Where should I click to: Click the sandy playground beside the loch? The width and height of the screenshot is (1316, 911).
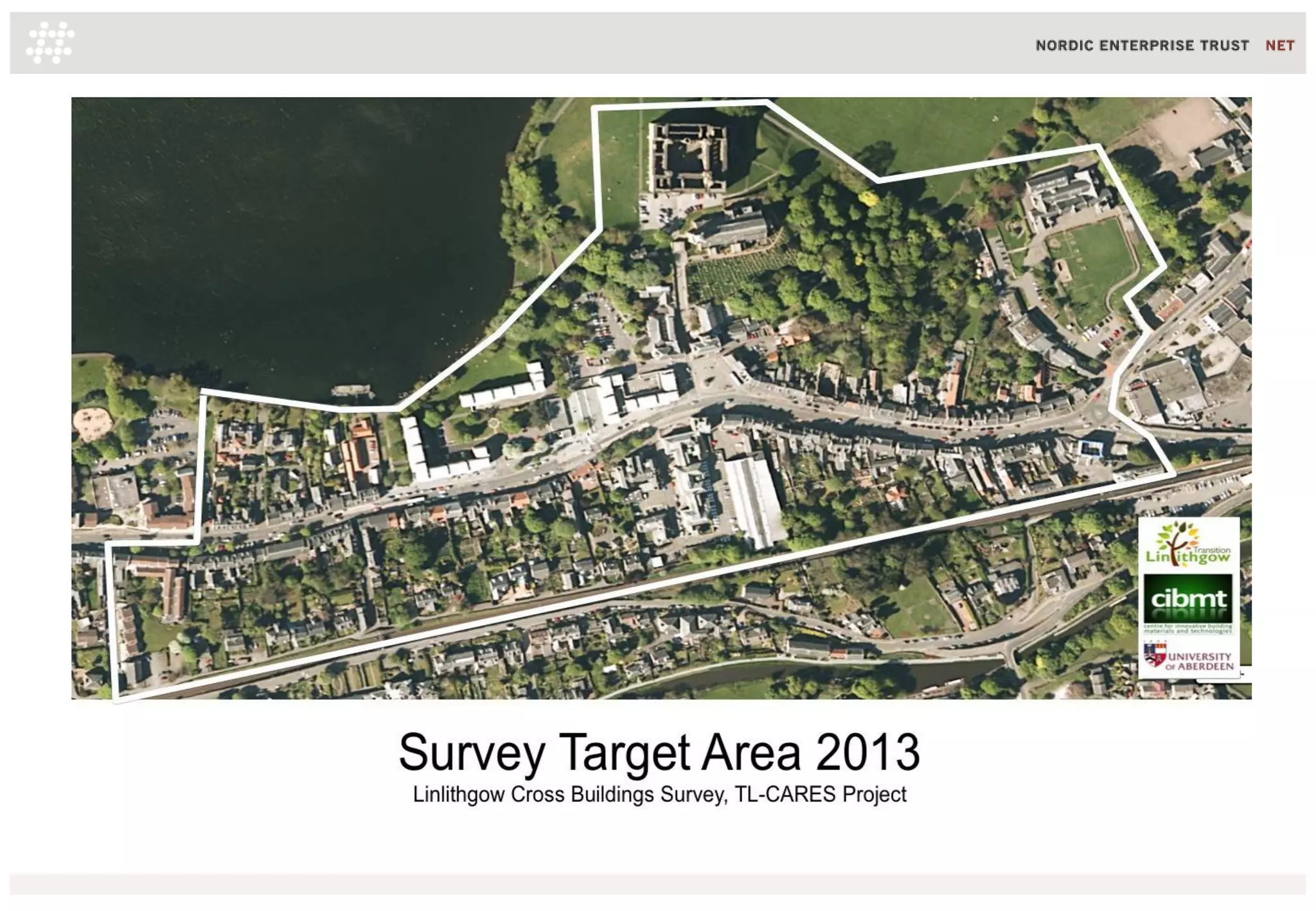[93, 424]
